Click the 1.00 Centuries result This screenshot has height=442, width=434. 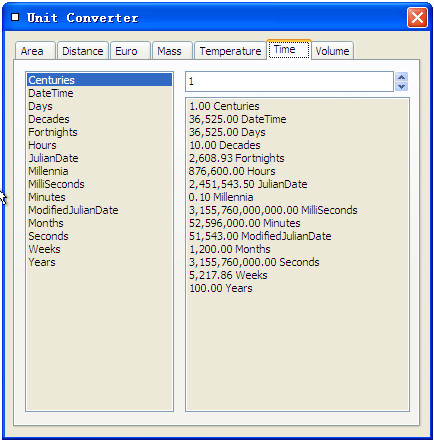tap(224, 106)
